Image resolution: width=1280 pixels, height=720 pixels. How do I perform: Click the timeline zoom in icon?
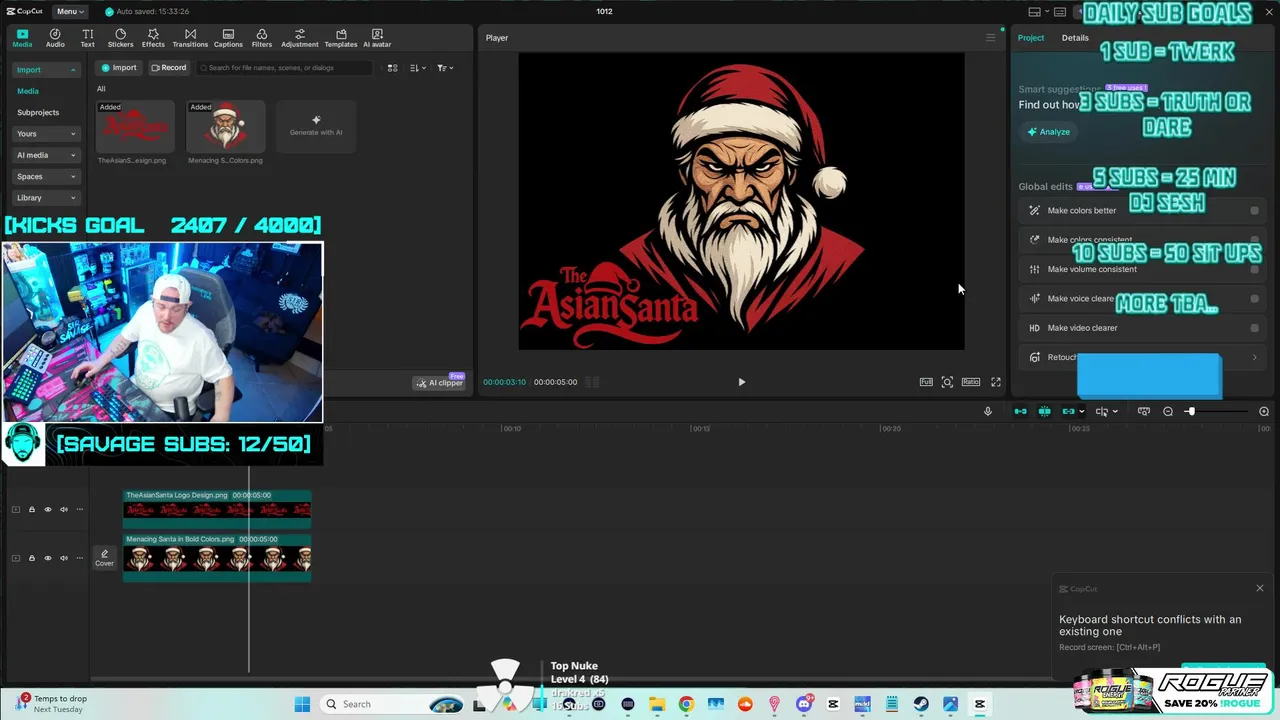point(1264,412)
